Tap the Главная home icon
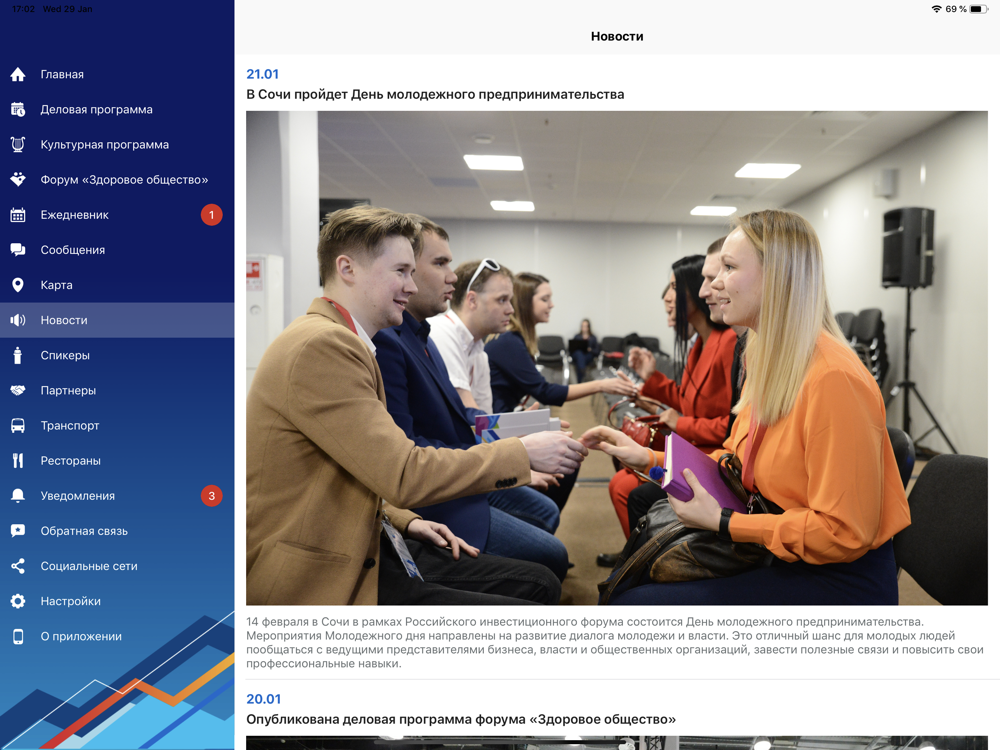The height and width of the screenshot is (750, 1000). pyautogui.click(x=18, y=75)
